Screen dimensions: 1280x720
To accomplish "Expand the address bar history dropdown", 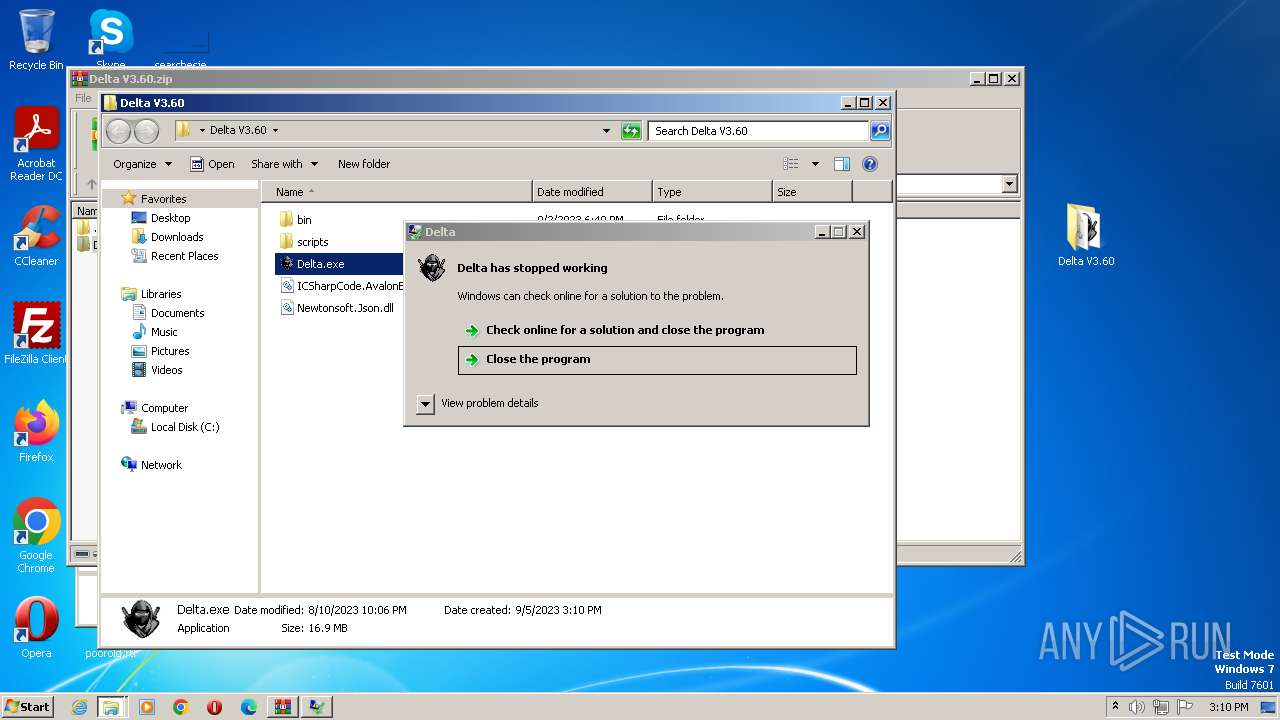I will [606, 131].
